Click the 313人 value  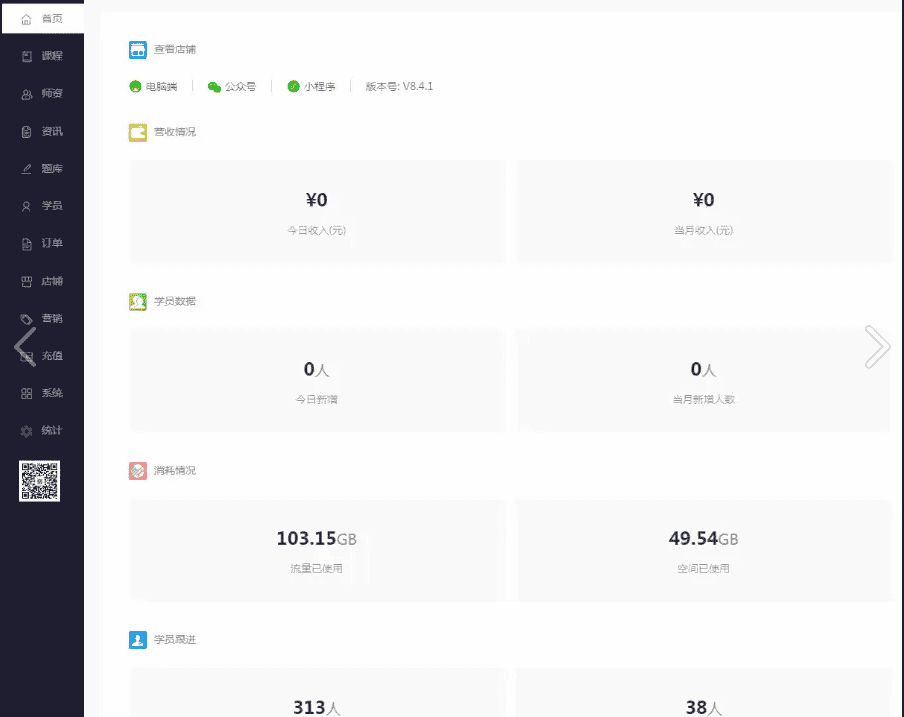pyautogui.click(x=317, y=707)
